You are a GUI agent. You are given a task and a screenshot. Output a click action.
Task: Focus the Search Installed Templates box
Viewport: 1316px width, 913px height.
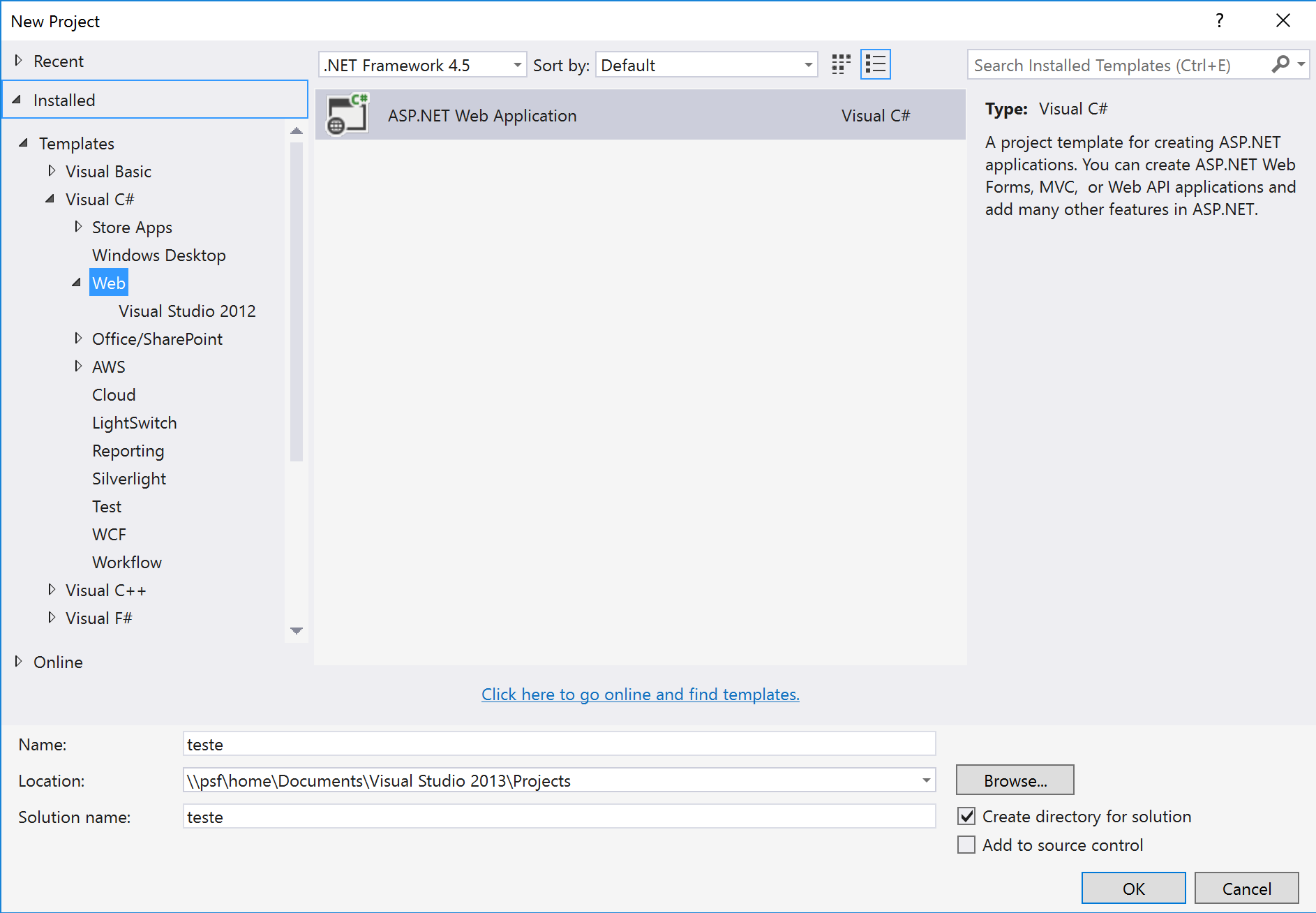(1119, 65)
